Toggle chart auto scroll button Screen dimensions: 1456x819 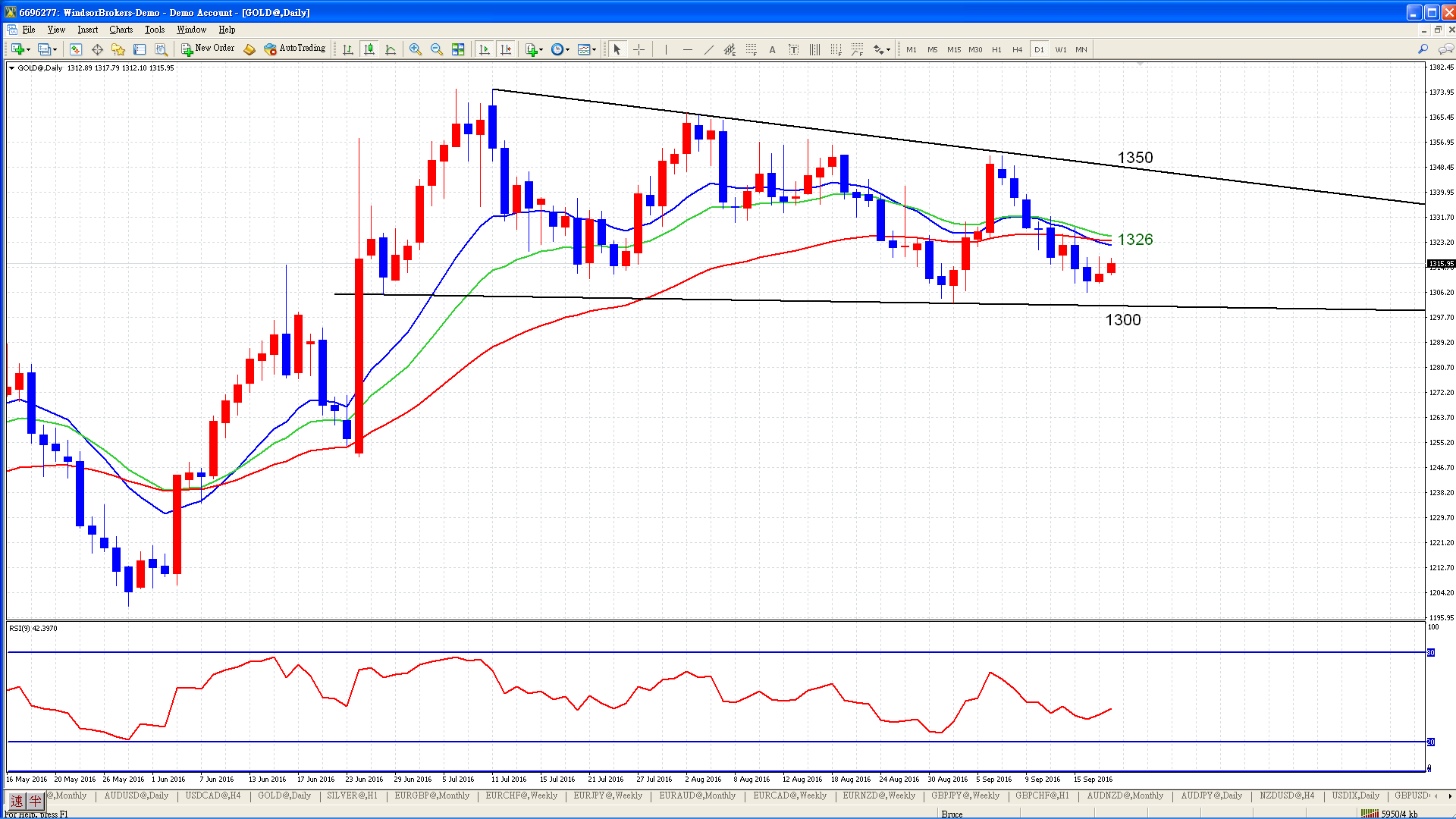click(x=485, y=49)
